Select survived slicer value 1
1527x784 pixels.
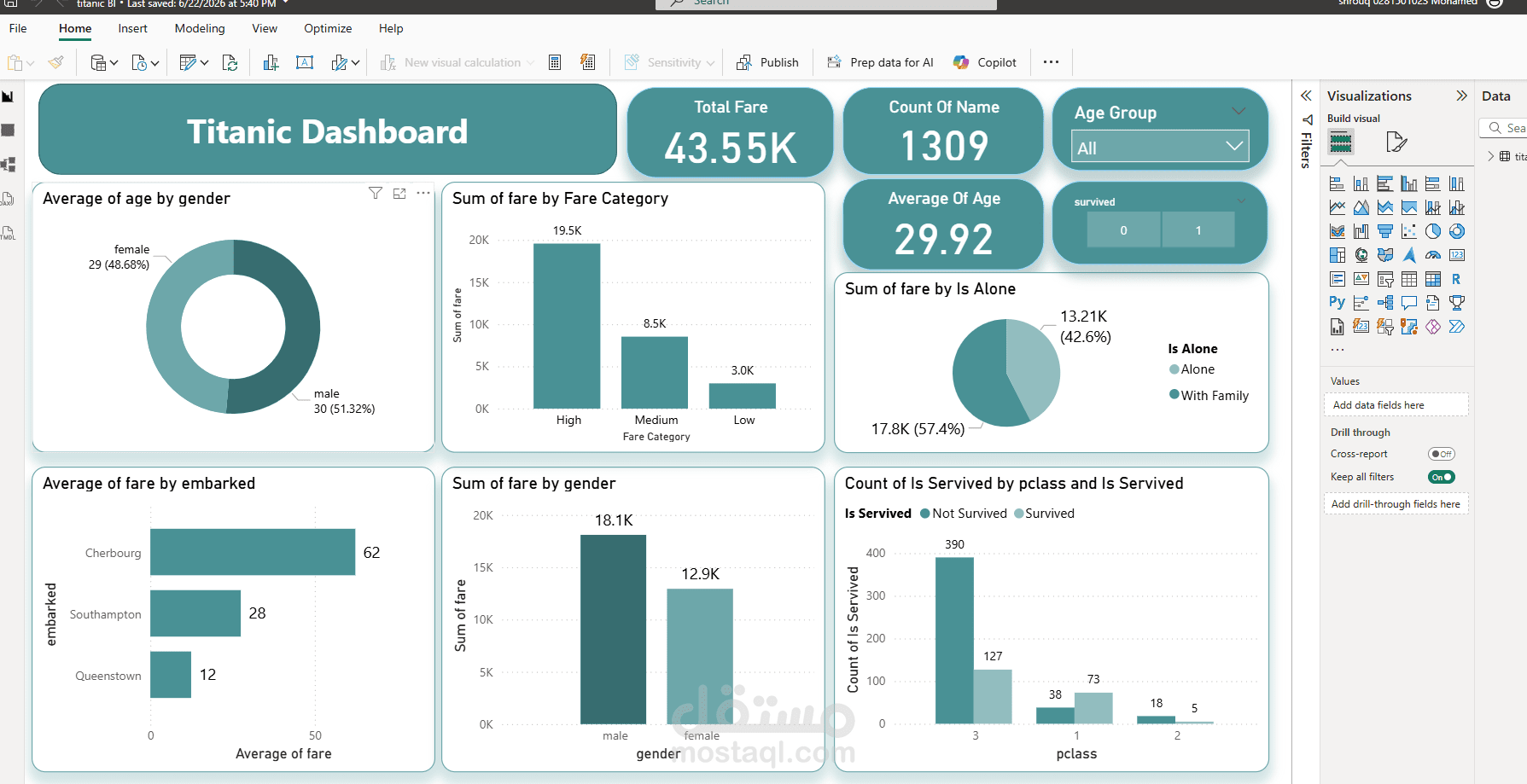[x=1198, y=230]
